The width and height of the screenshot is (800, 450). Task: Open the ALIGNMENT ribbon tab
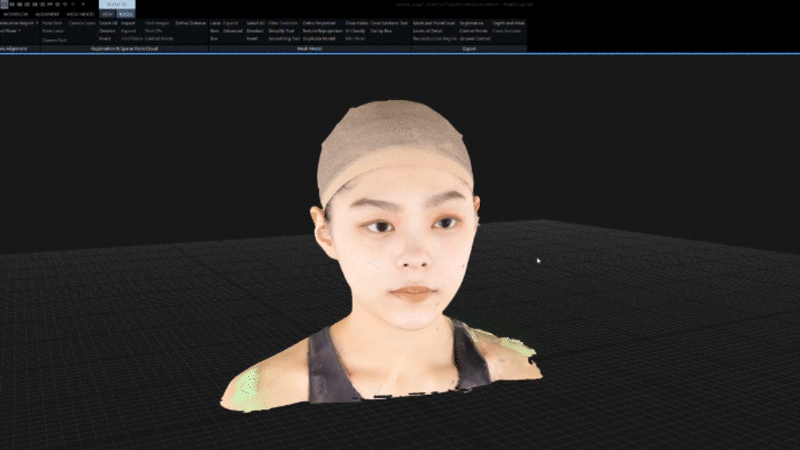47,14
